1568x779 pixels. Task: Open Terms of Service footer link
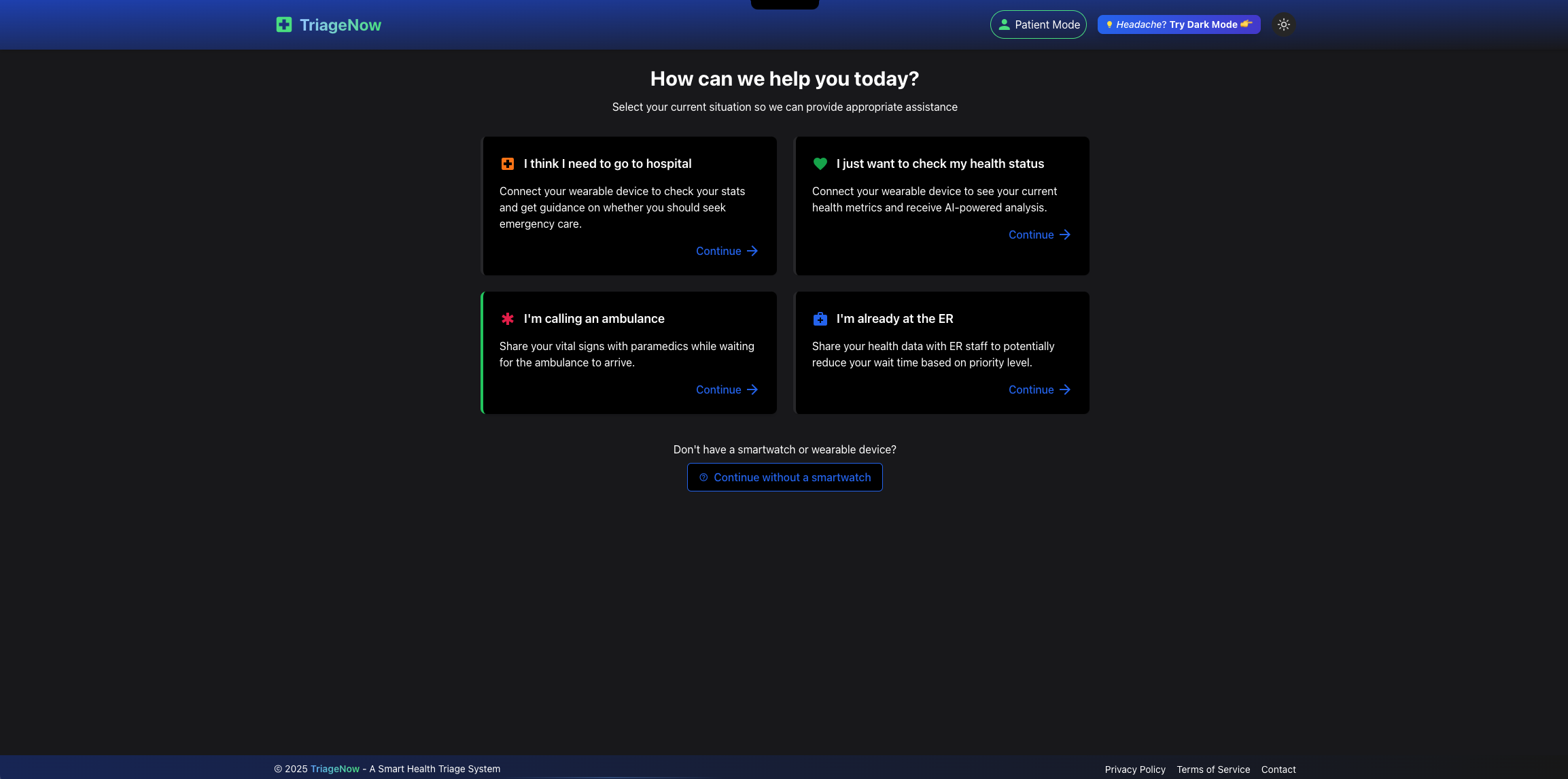pyautogui.click(x=1213, y=769)
